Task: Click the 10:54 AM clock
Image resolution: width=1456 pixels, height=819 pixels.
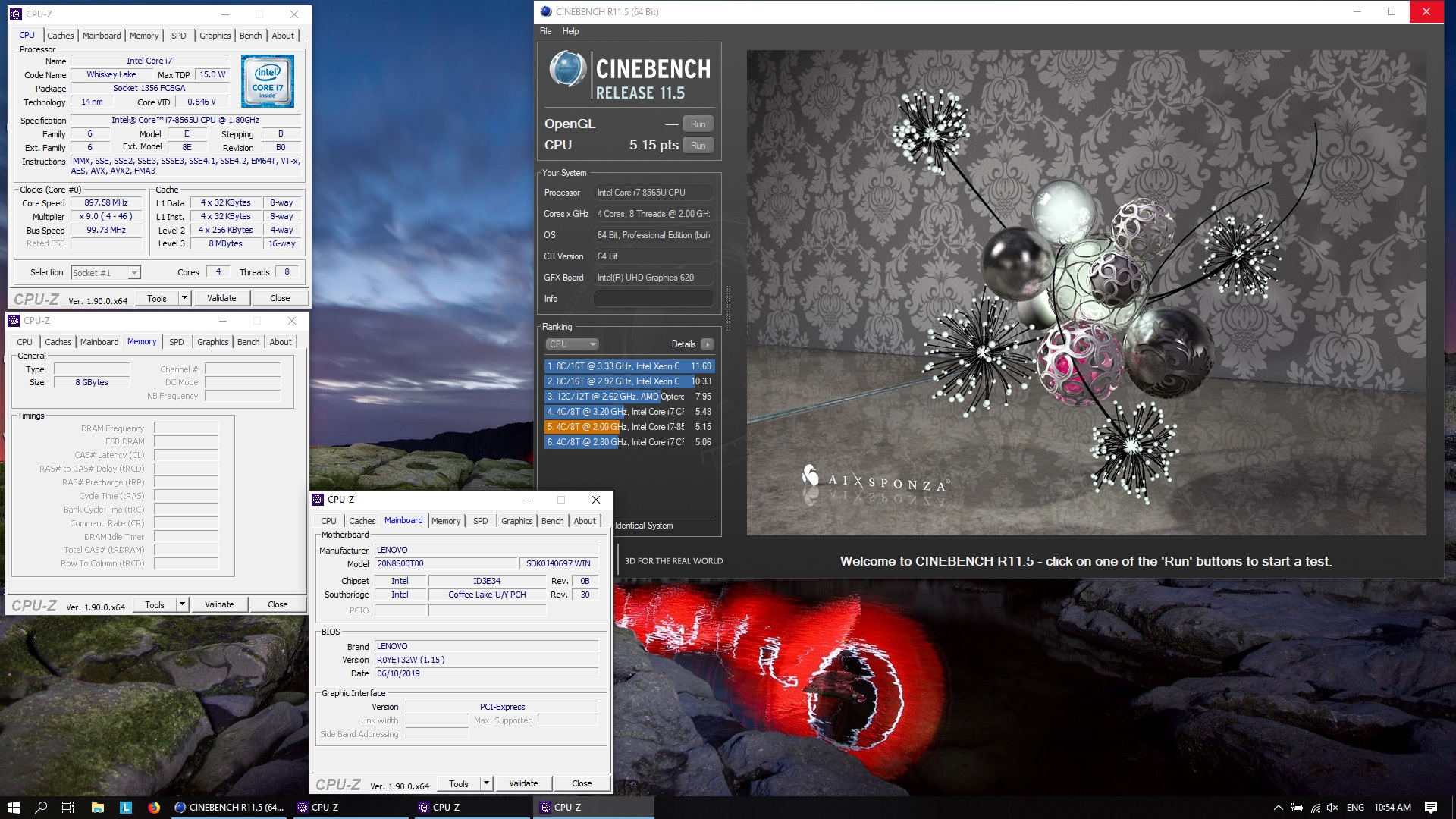Action: coord(1392,808)
